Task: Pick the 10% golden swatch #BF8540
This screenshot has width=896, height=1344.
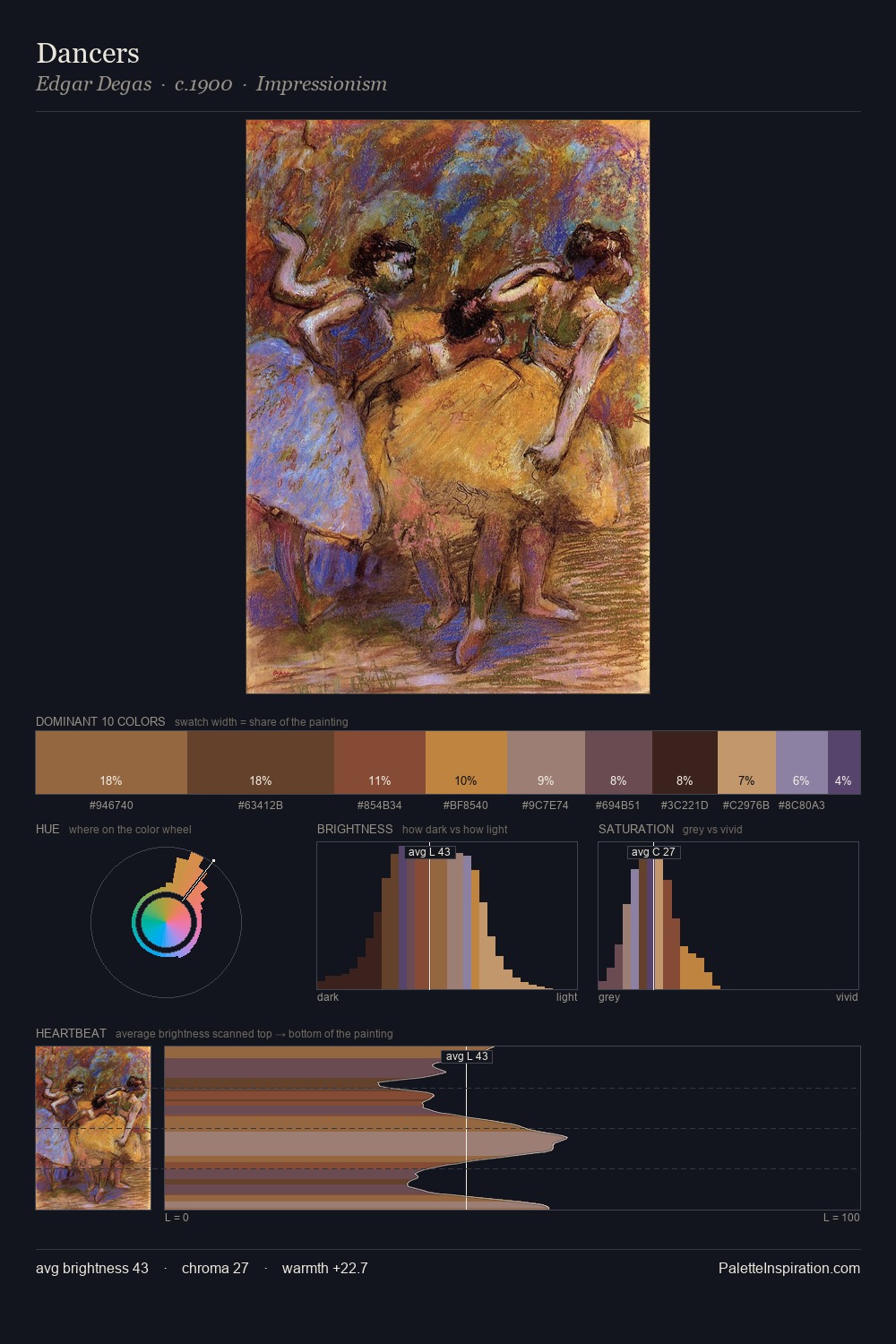Action: pos(466,762)
